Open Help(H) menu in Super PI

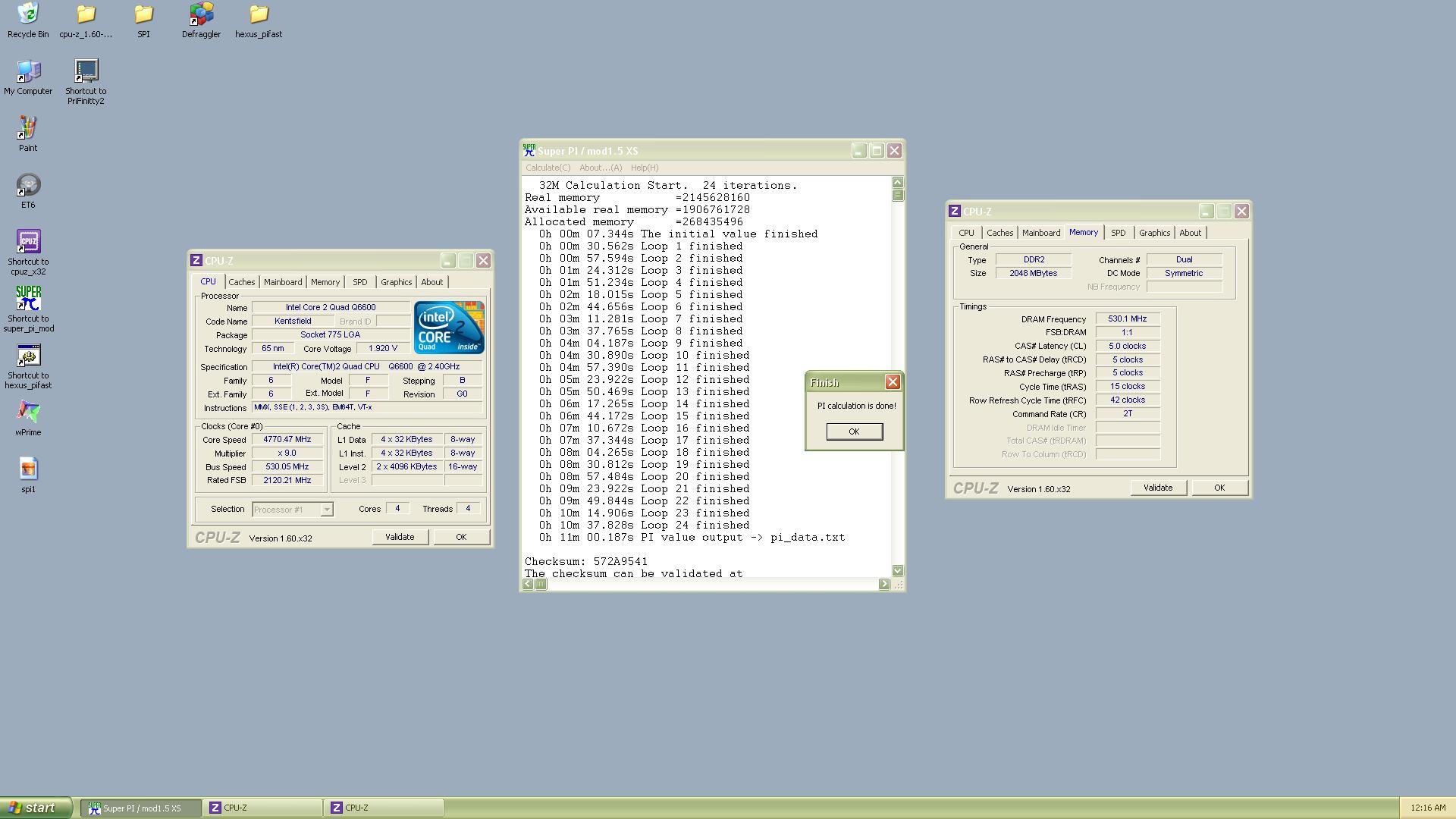pos(645,168)
